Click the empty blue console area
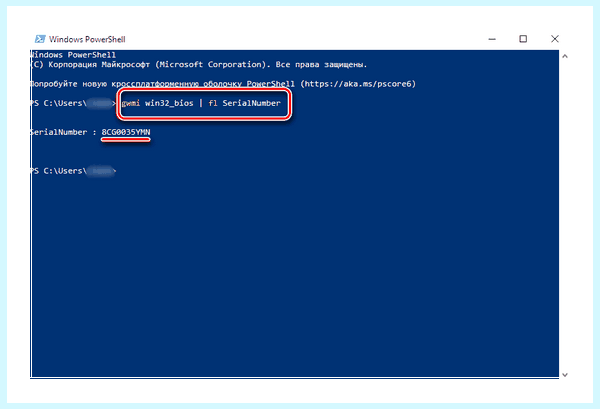The height and width of the screenshot is (409, 600). 295,275
